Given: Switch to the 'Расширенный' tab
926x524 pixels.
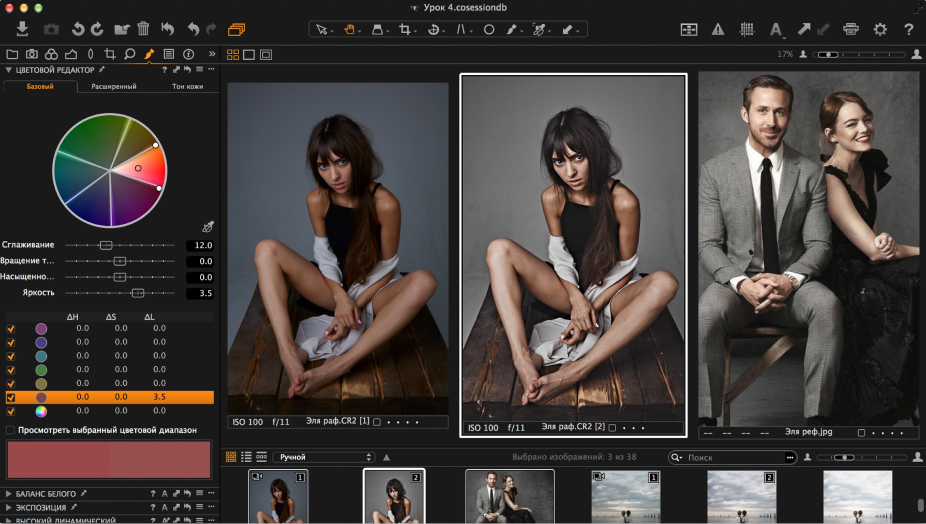Looking at the screenshot, I should (x=114, y=87).
